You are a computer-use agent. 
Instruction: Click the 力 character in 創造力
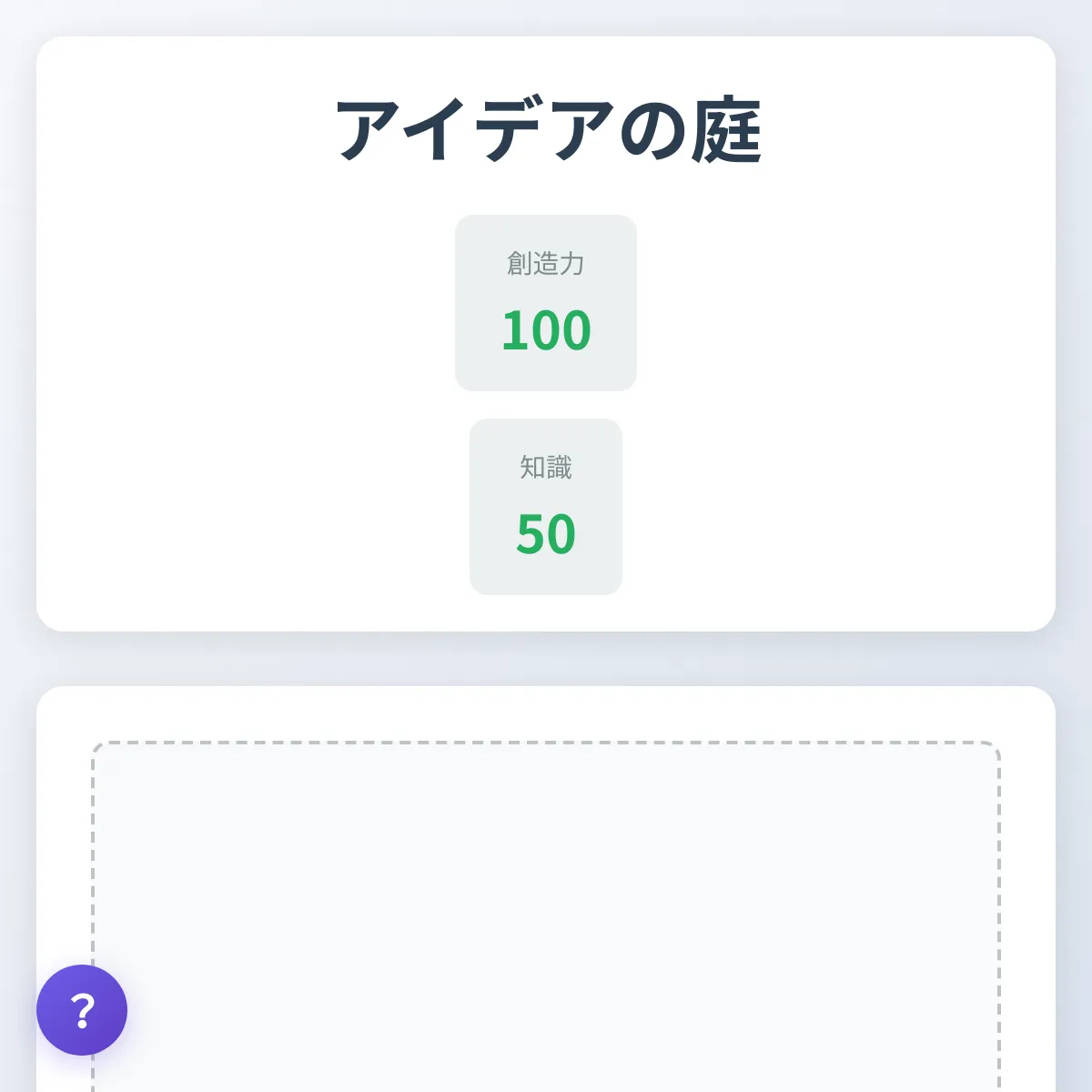click(571, 264)
